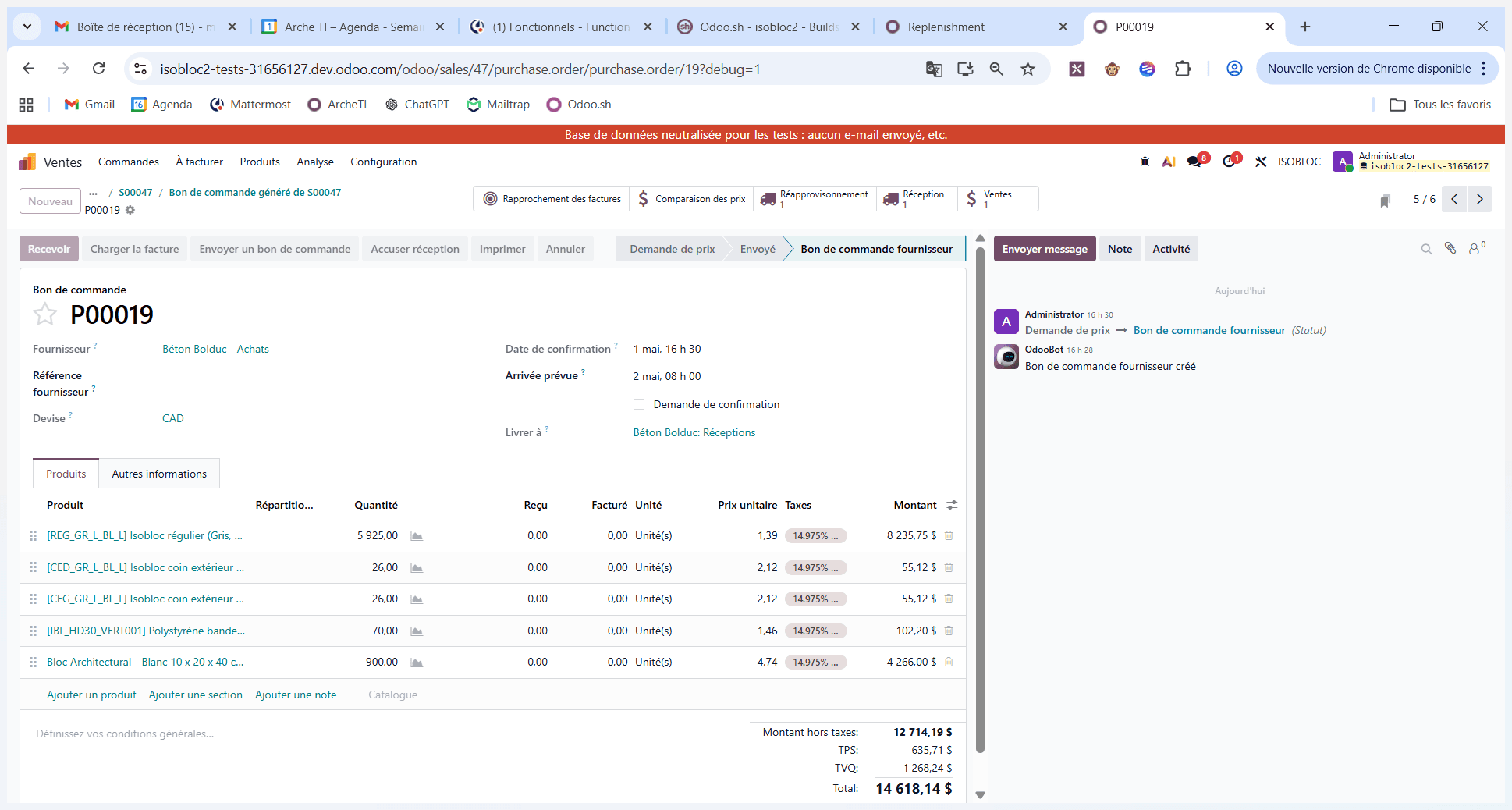The image size is (1512, 810).
Task: Click the conditions générales text field
Action: (382, 734)
